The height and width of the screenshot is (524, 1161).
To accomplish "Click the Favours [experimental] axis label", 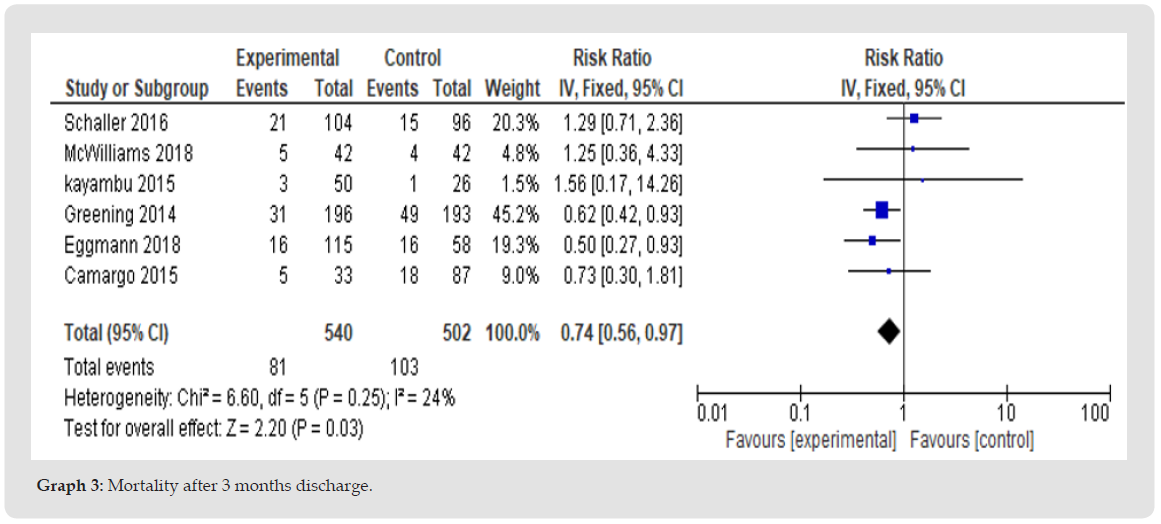I will (810, 440).
